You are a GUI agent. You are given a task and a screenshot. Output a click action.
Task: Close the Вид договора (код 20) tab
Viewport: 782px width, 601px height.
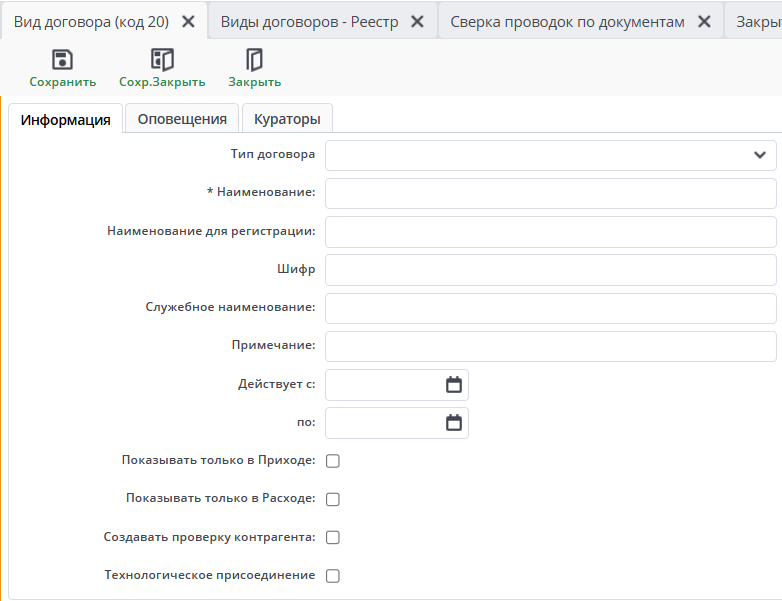click(x=188, y=21)
